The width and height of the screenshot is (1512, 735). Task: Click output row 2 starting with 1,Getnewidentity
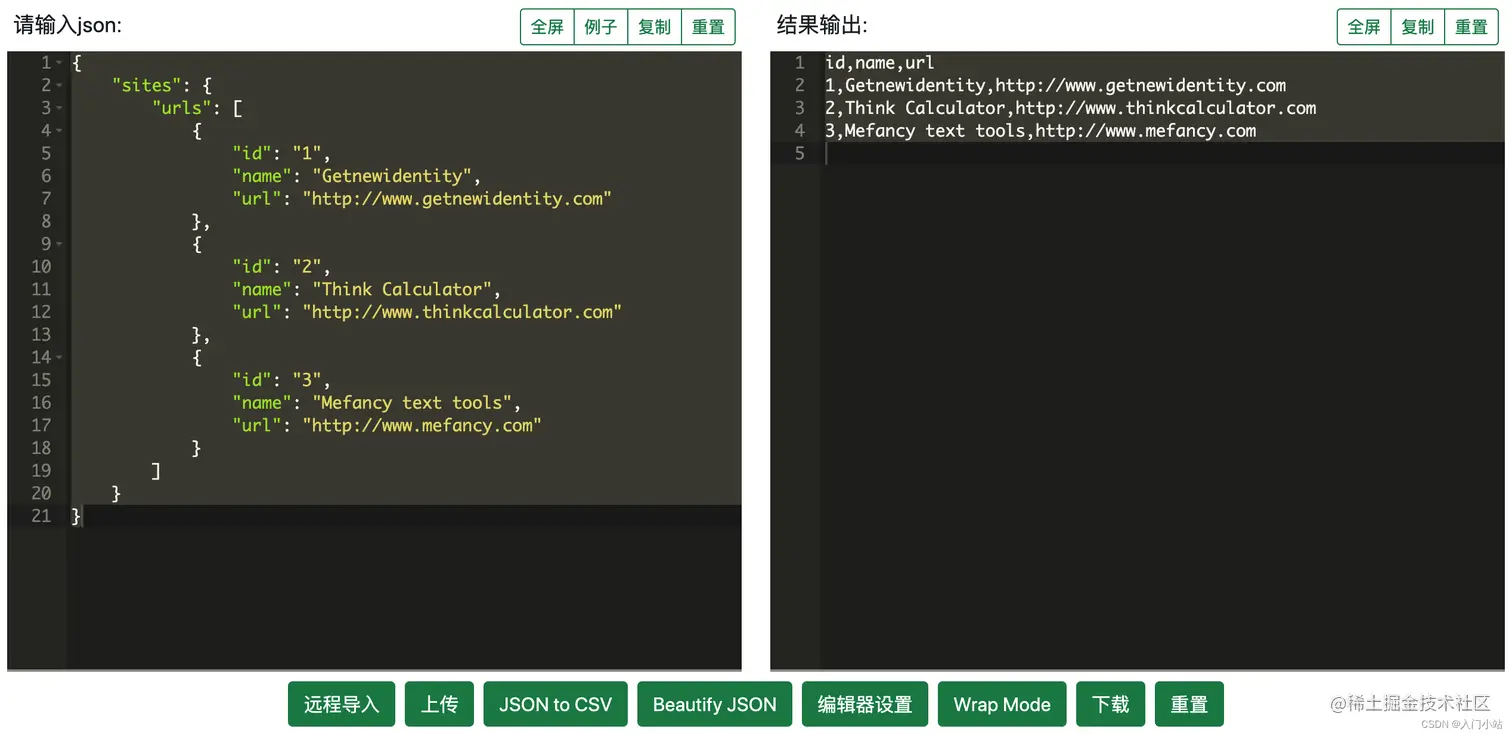(x=1055, y=85)
